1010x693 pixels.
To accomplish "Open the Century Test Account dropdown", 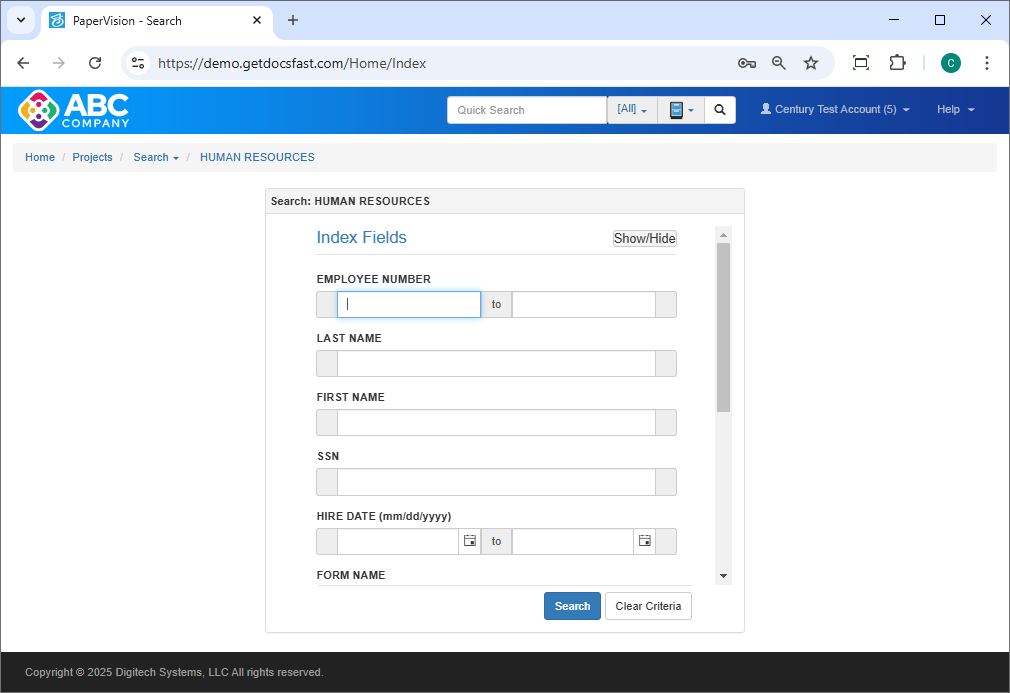I will (x=835, y=110).
